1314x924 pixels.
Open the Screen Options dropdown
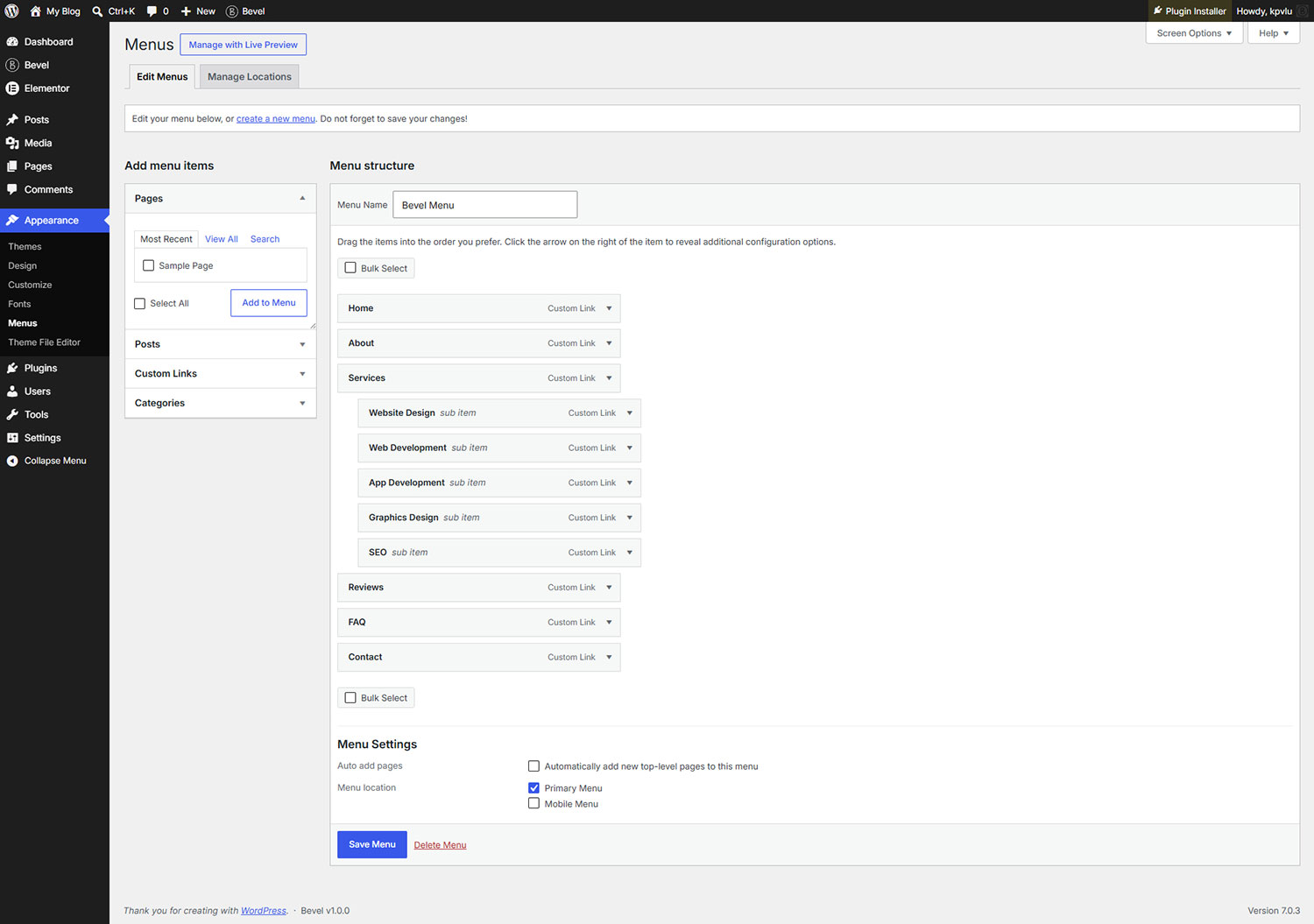click(x=1194, y=33)
